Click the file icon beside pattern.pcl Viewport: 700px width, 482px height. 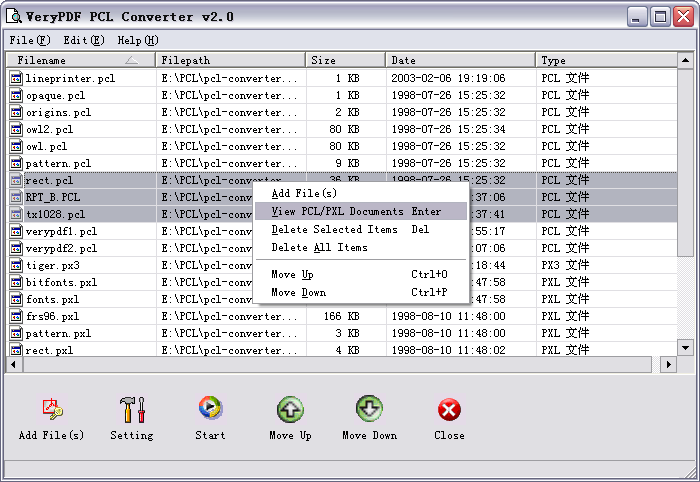[x=16, y=163]
